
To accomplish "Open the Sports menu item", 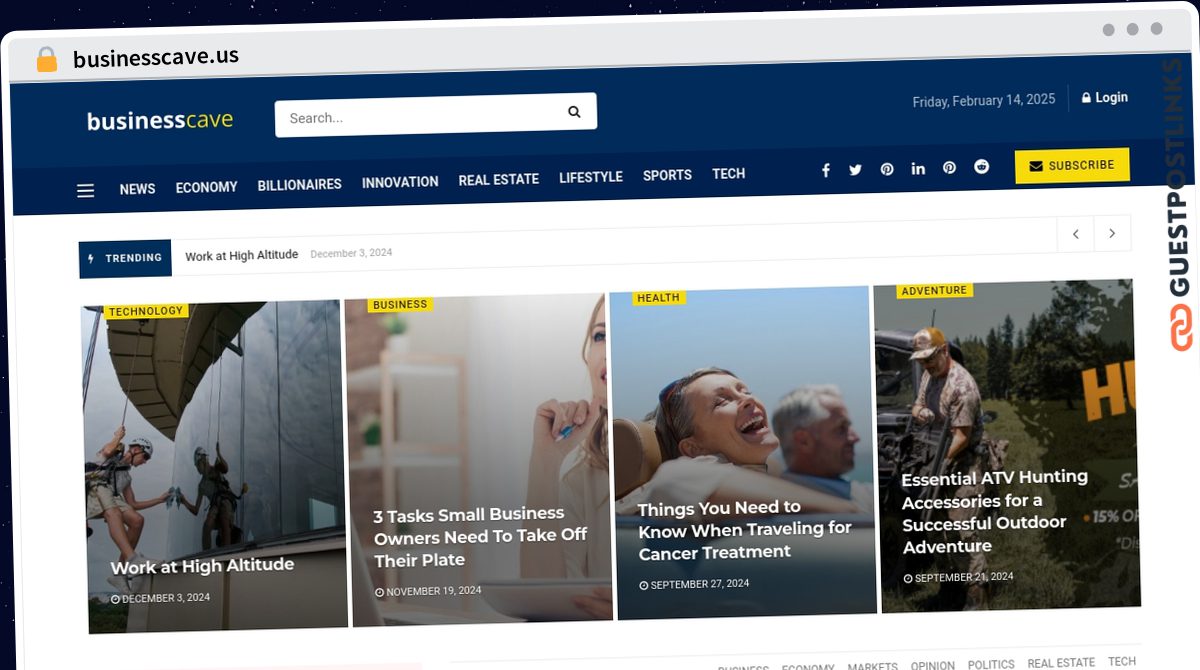I will point(667,175).
